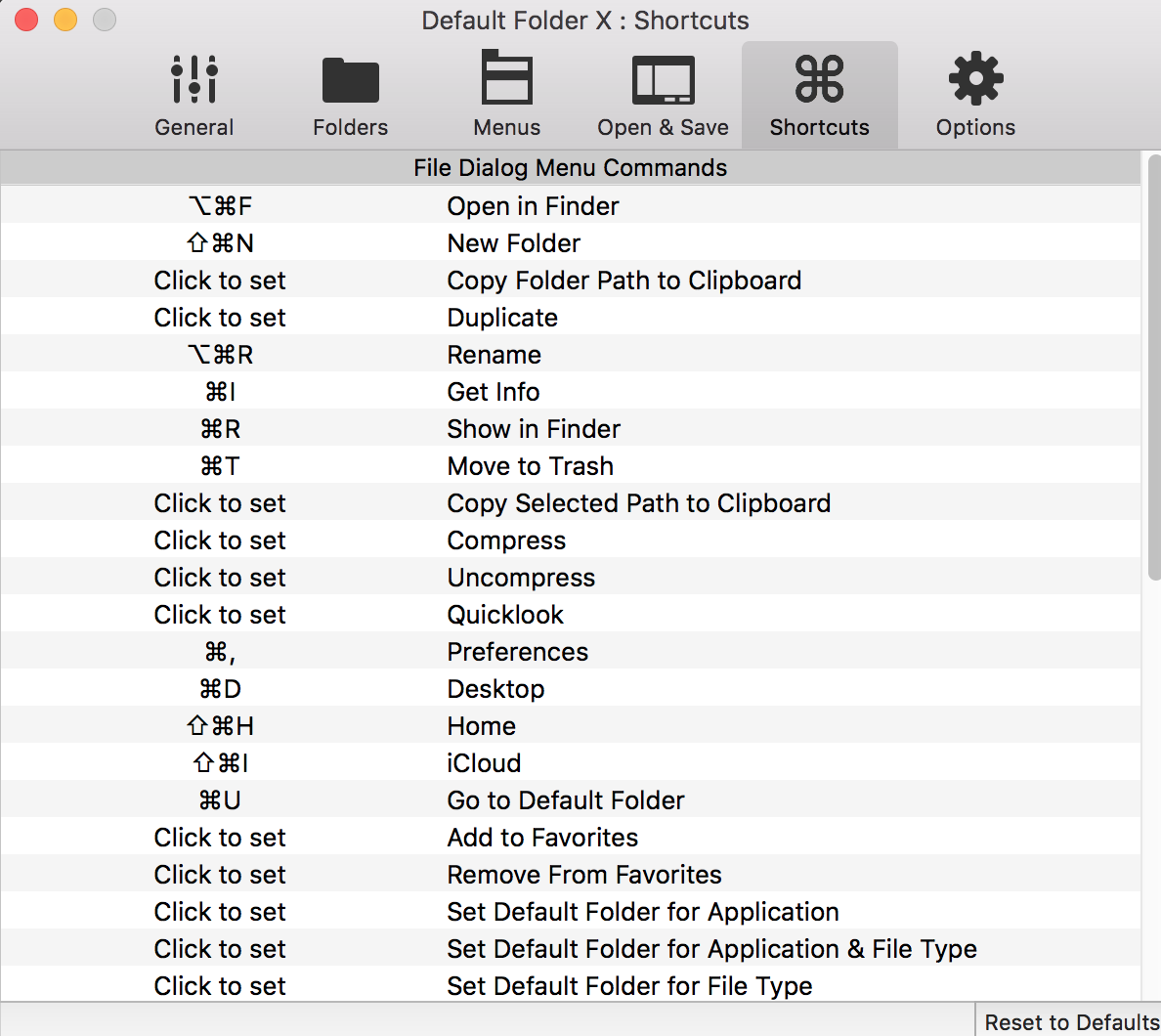Select the Shortcuts command-key icon
Image resolution: width=1161 pixels, height=1036 pixels.
[819, 78]
